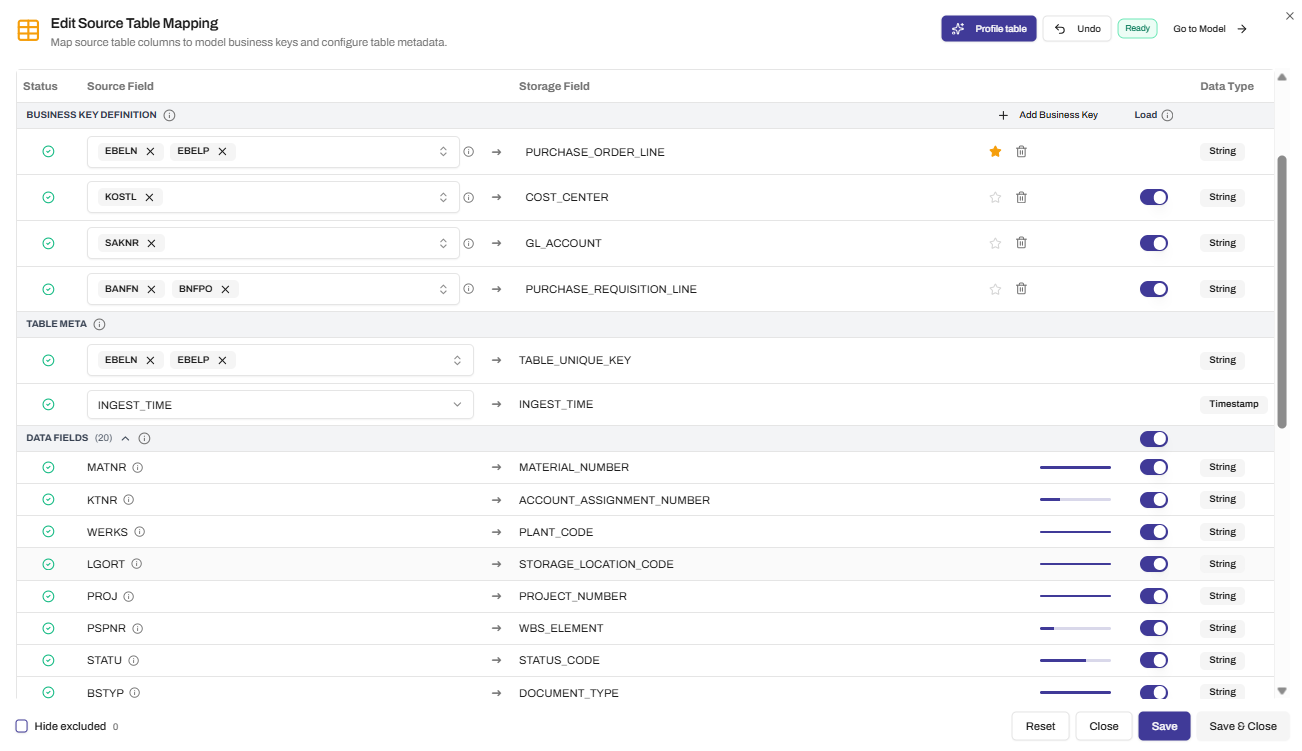Click the TABLE META info icon
Screen dimensions: 1302x751
(x=99, y=323)
